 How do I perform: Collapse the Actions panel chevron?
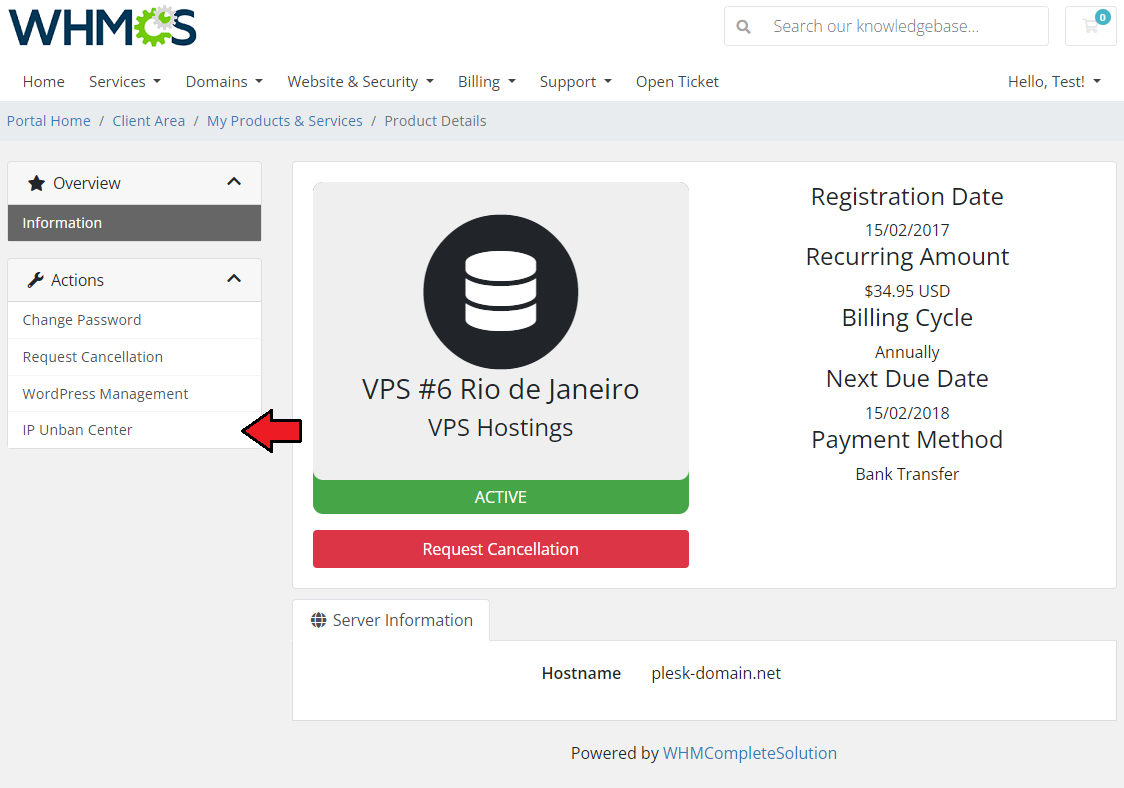pyautogui.click(x=234, y=279)
